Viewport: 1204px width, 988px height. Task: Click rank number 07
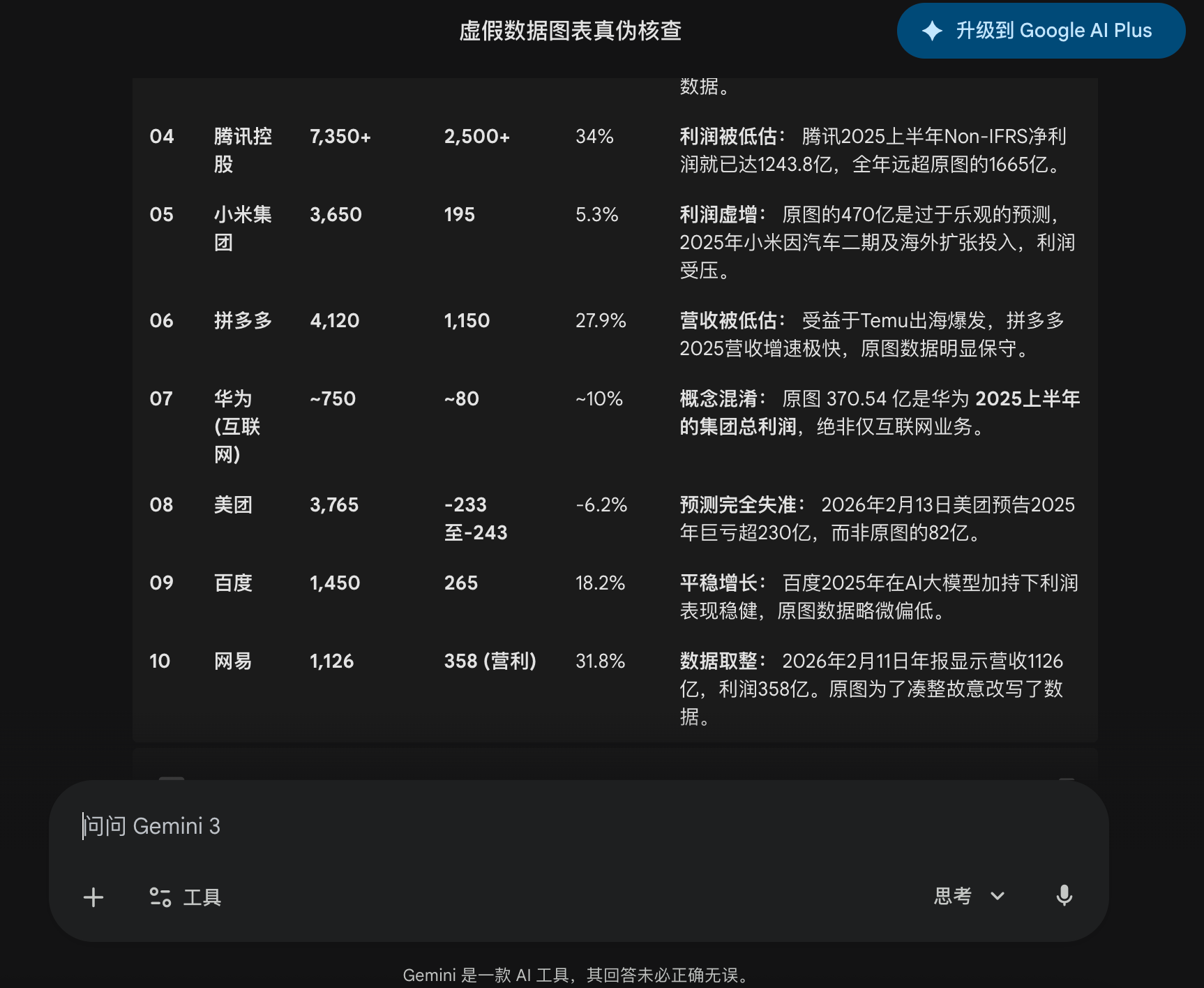click(x=161, y=398)
